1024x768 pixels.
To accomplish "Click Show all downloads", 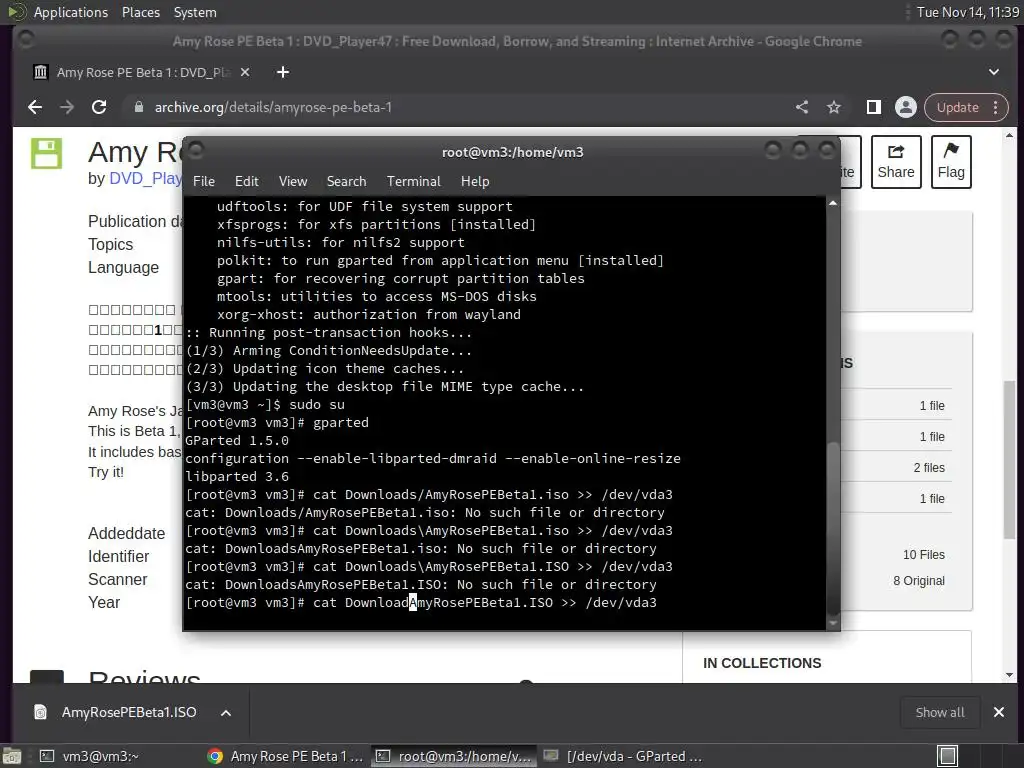I will [x=940, y=712].
